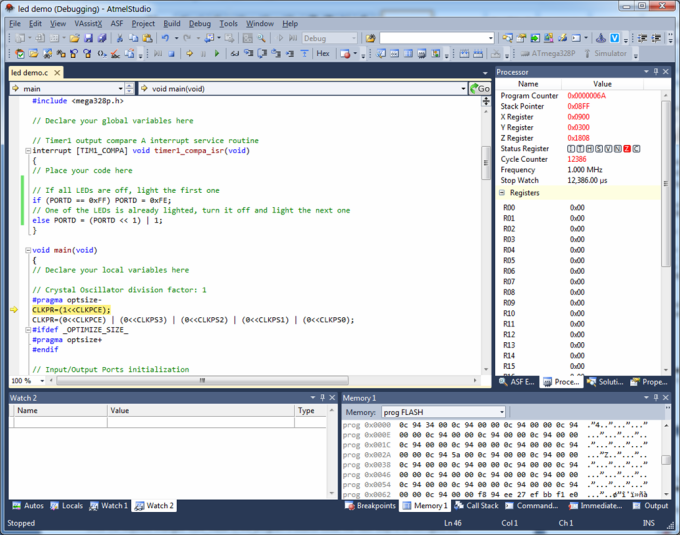Image resolution: width=680 pixels, height=535 pixels.
Task: Open the 100 % zoom dropdown
Action: [42, 381]
